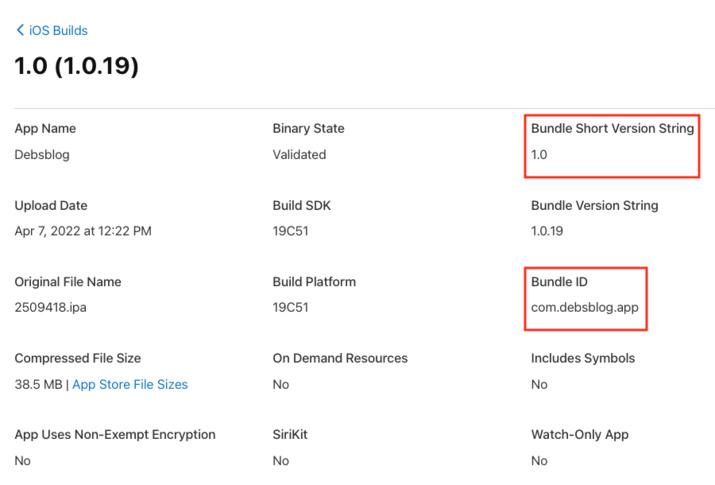Click the 38.5 MB compressed size text
This screenshot has height=485, width=715.
(38, 384)
